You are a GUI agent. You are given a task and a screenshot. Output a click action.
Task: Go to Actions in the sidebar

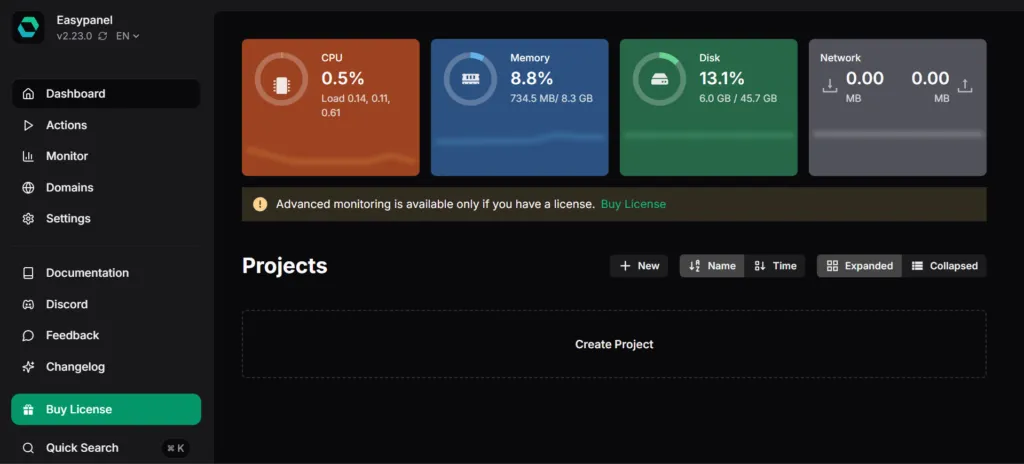point(106,125)
